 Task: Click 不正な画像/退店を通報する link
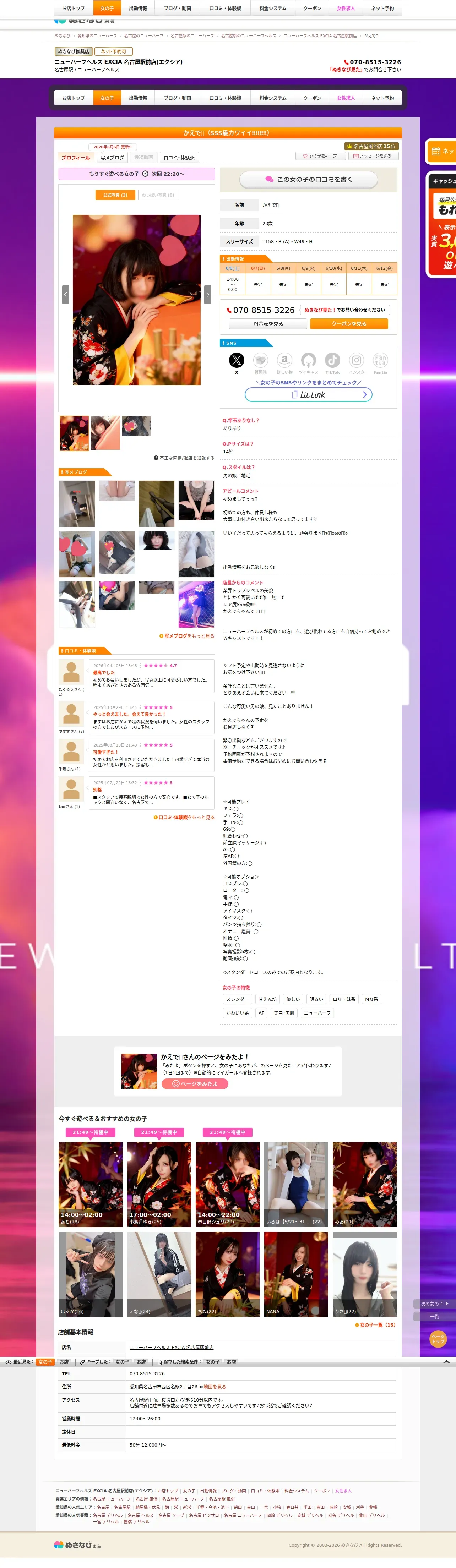(x=184, y=458)
